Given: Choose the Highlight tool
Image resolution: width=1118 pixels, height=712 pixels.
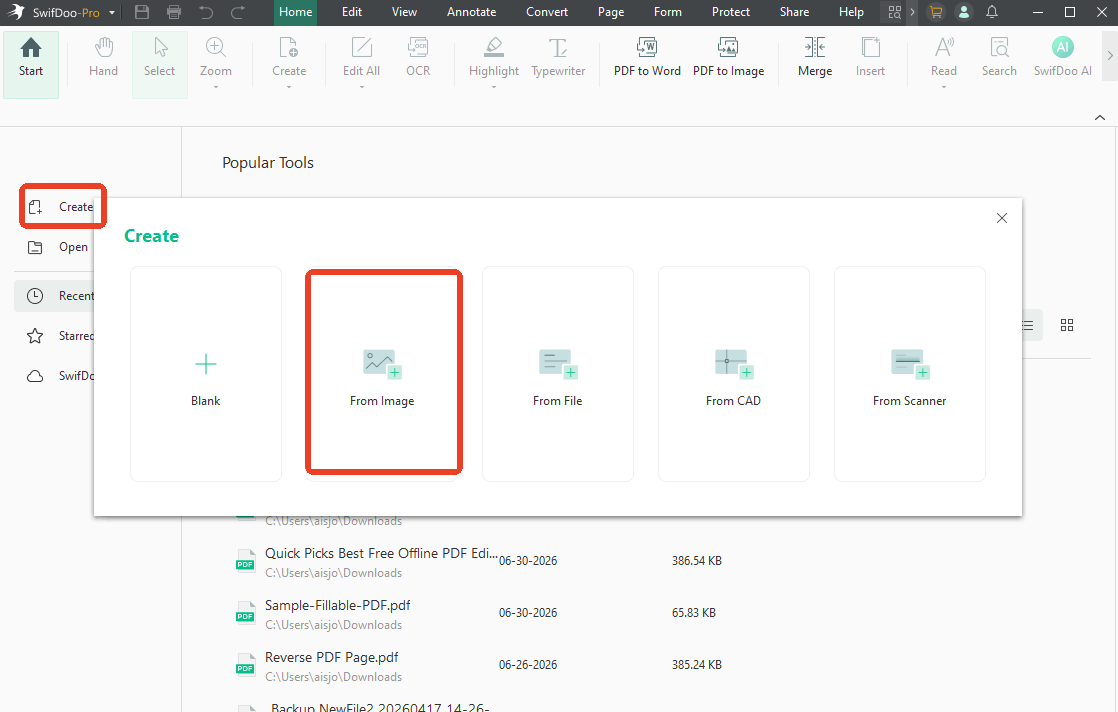Looking at the screenshot, I should coord(494,58).
